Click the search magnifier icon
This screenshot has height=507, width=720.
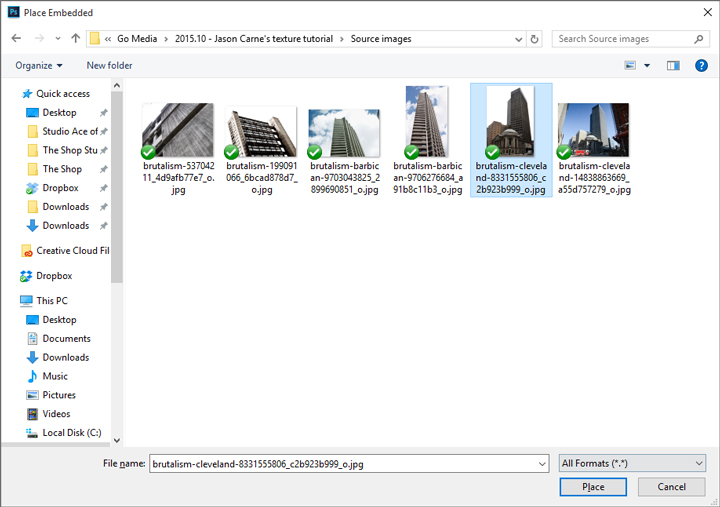pyautogui.click(x=699, y=39)
